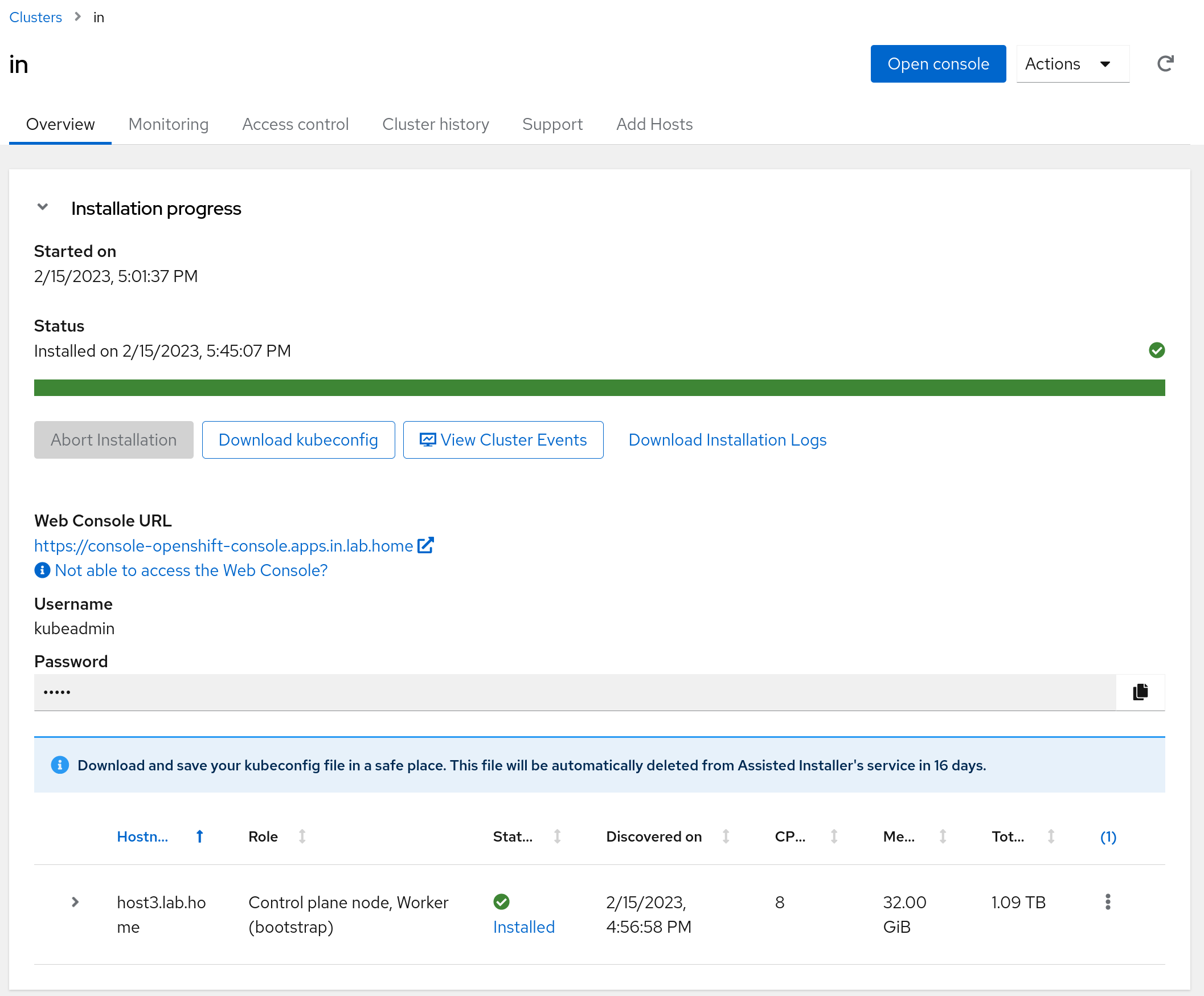Sort by Hostname column arrow
This screenshot has width=1204, height=996.
(x=199, y=836)
